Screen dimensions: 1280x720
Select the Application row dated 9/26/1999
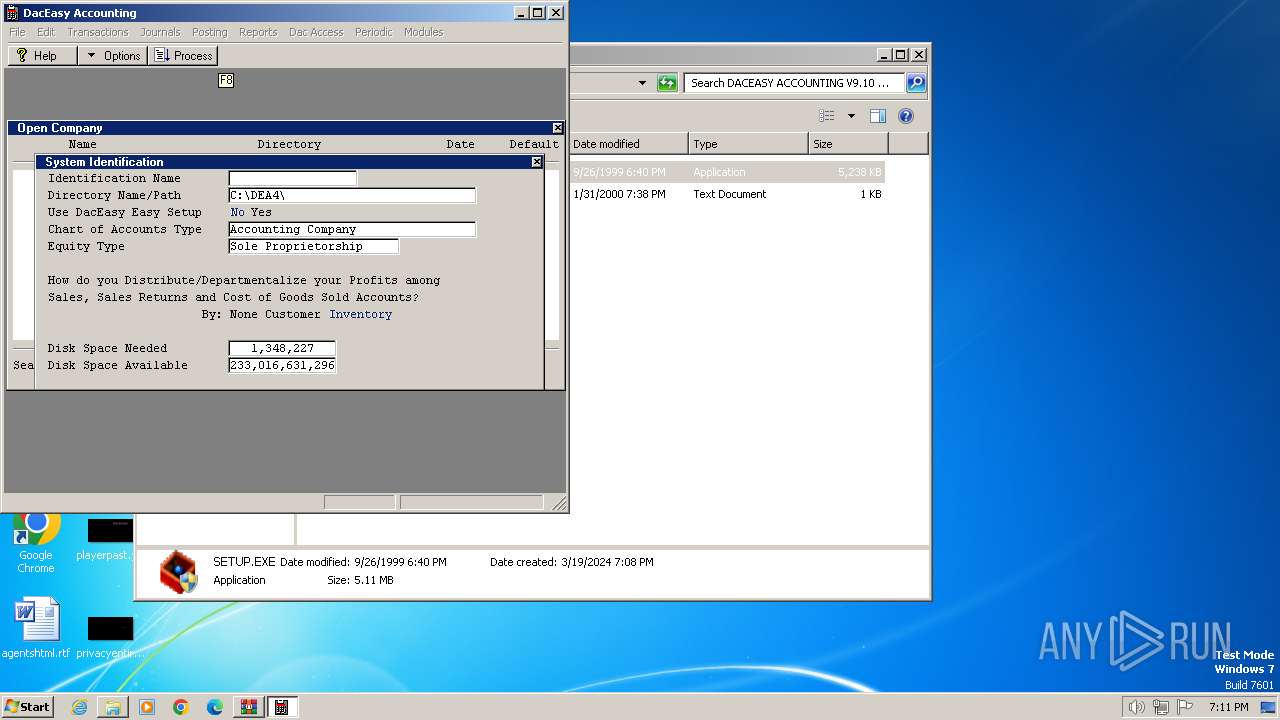[x=727, y=172]
